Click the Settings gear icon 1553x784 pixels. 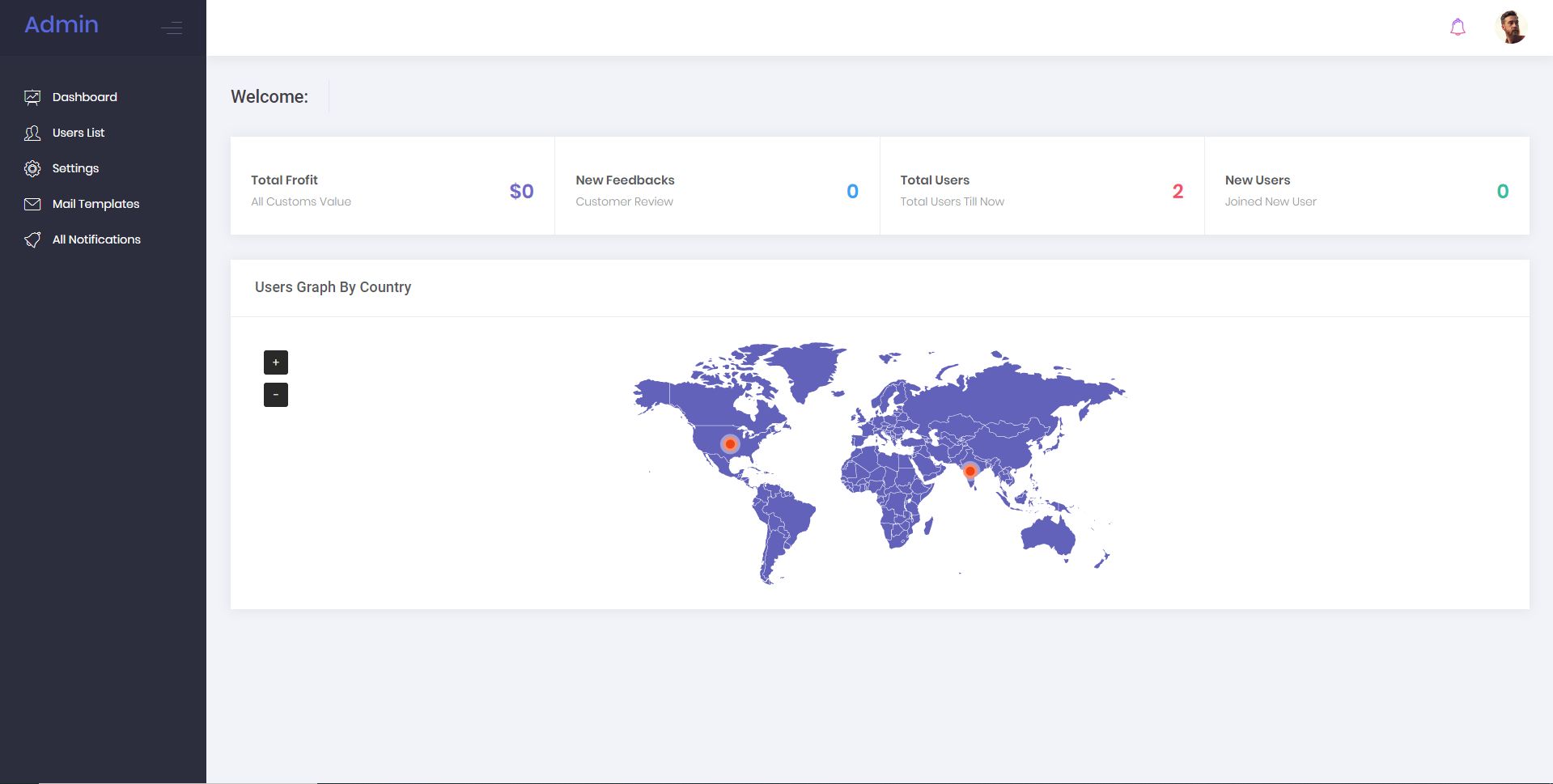click(x=32, y=168)
